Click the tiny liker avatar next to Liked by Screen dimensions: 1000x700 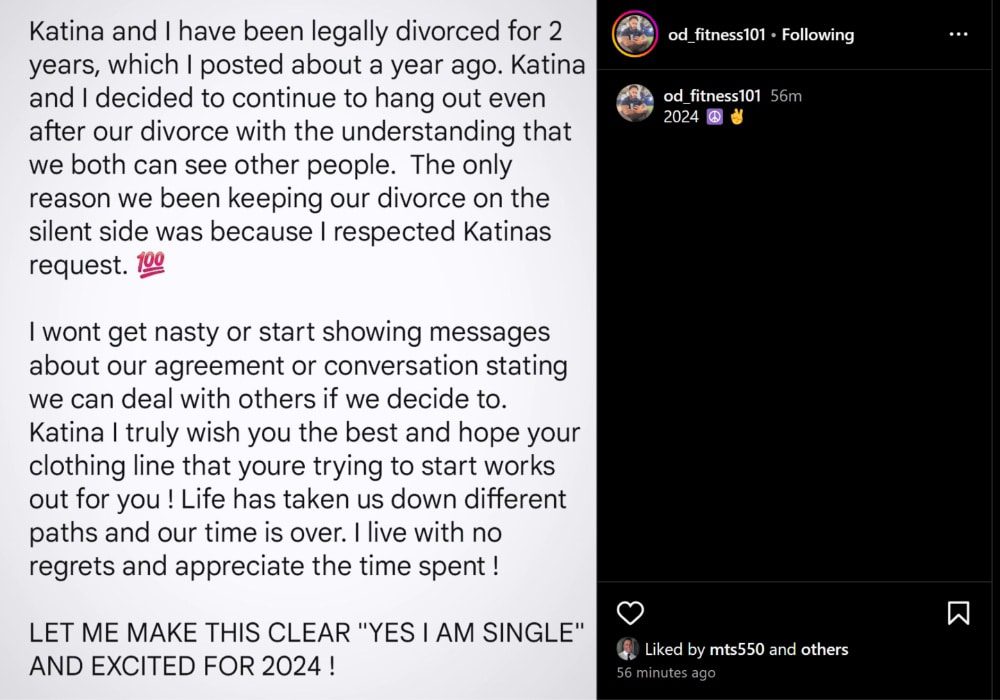pyautogui.click(x=630, y=649)
